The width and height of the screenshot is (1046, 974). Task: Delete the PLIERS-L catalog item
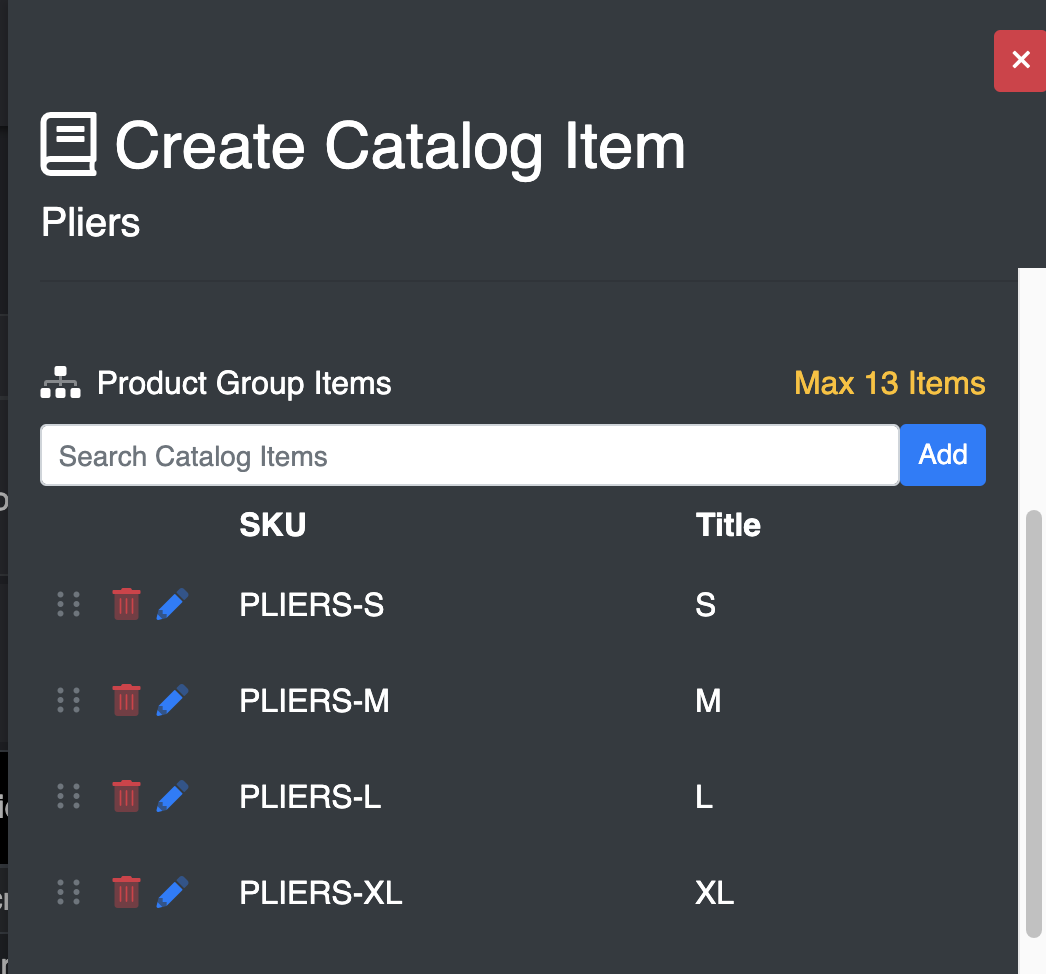[126, 796]
